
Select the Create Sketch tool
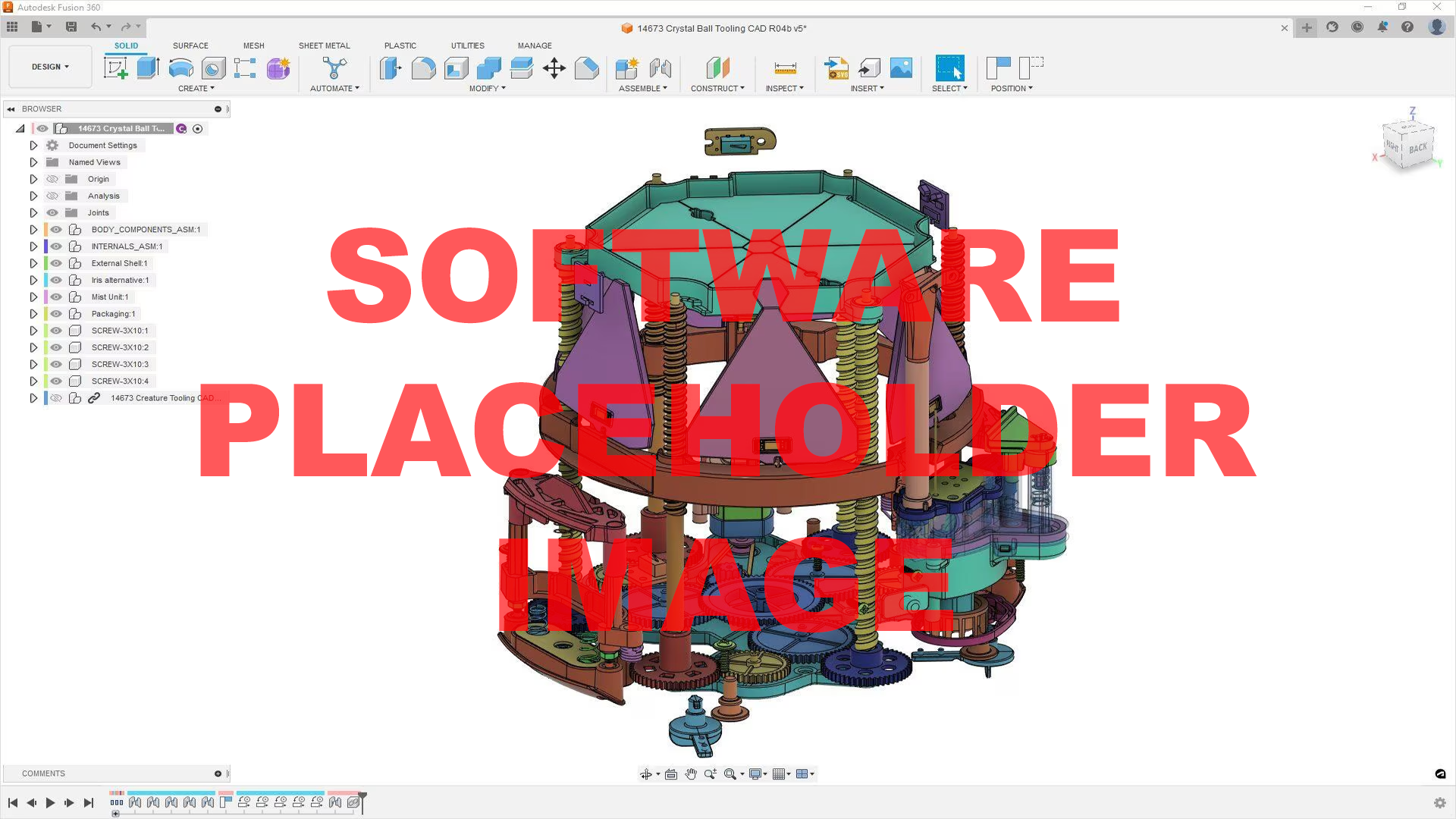pyautogui.click(x=115, y=67)
